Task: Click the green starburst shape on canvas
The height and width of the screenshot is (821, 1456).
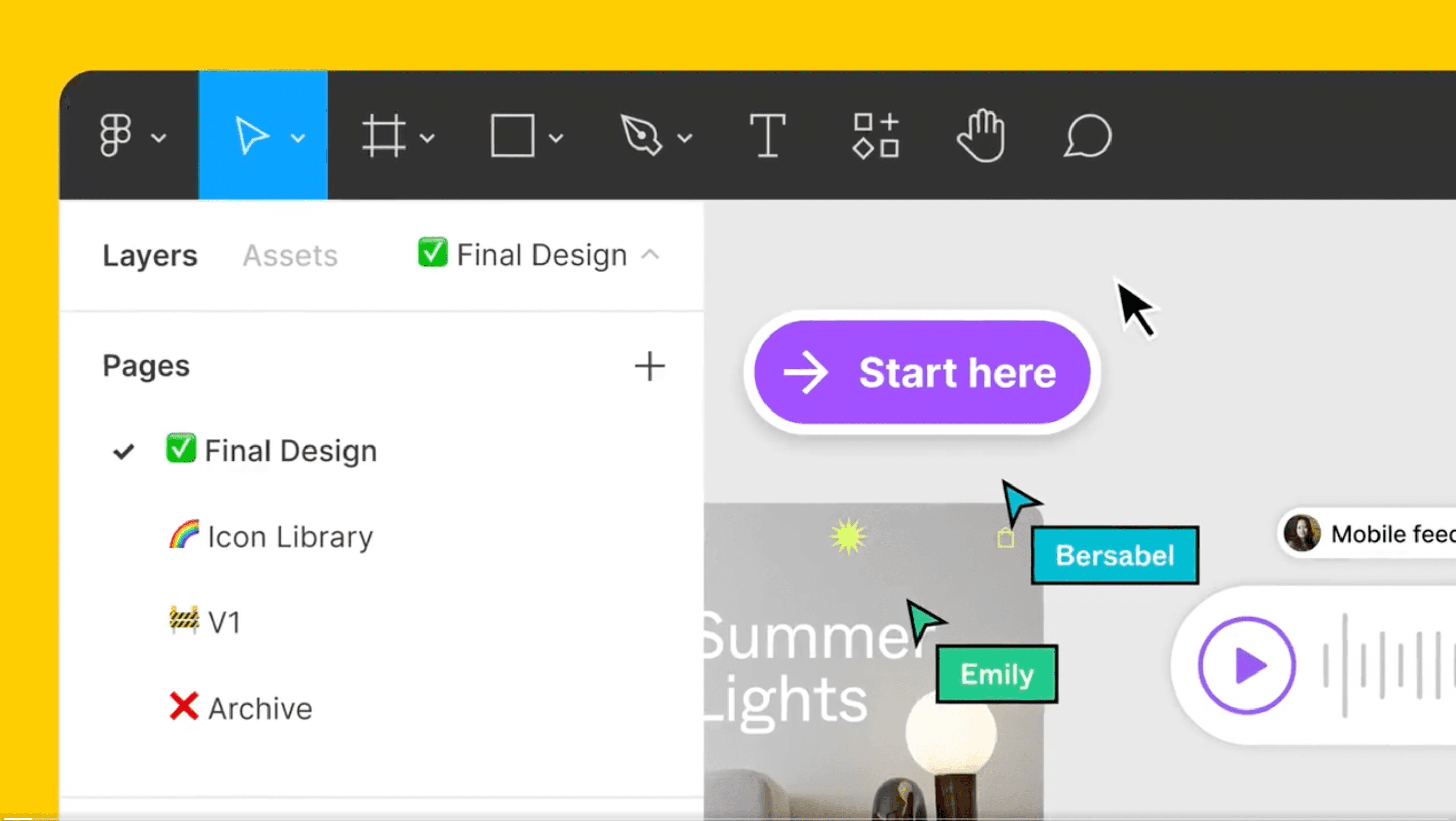Action: point(849,536)
